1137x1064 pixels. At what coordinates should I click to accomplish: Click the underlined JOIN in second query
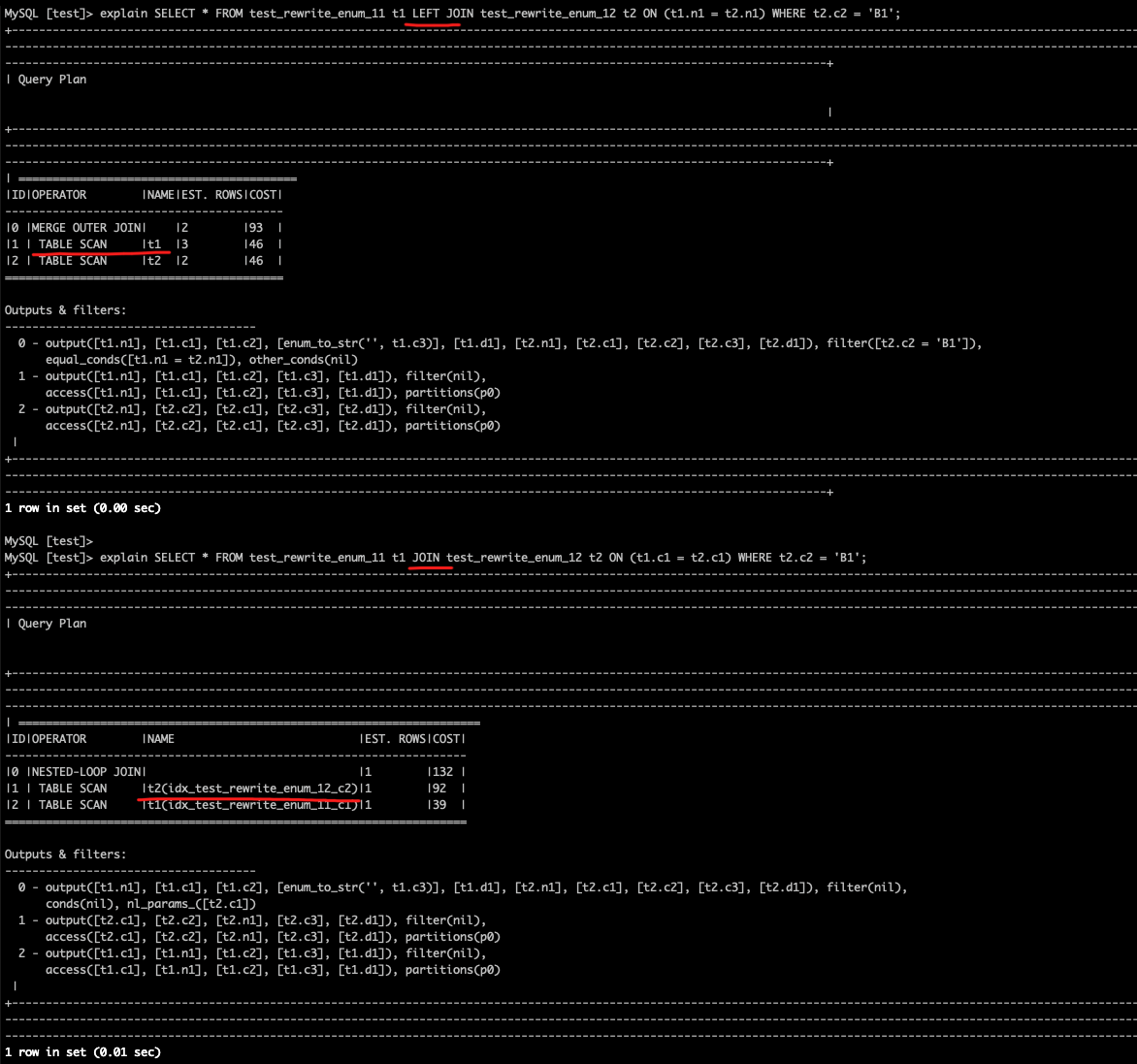tap(426, 558)
